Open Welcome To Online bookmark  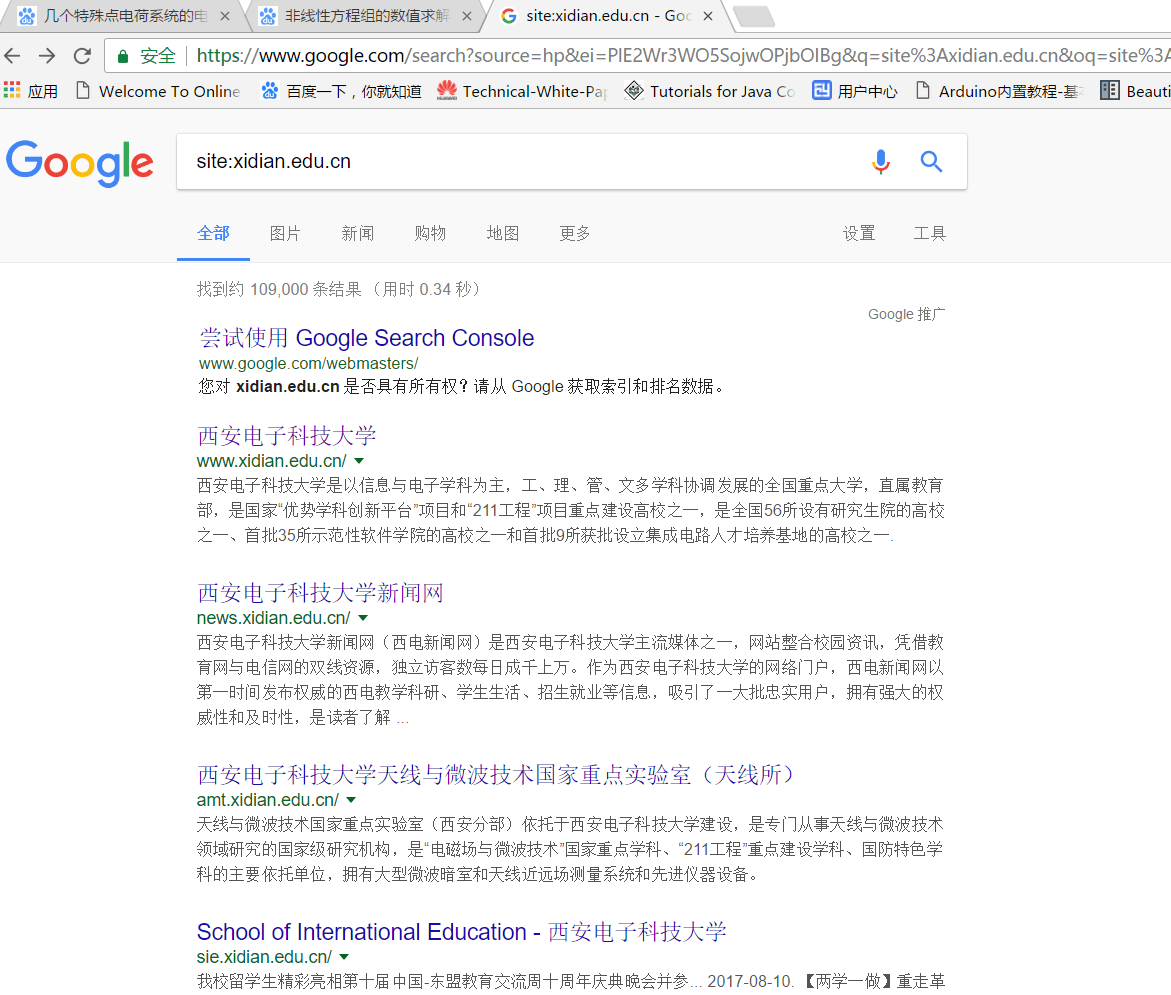click(158, 91)
